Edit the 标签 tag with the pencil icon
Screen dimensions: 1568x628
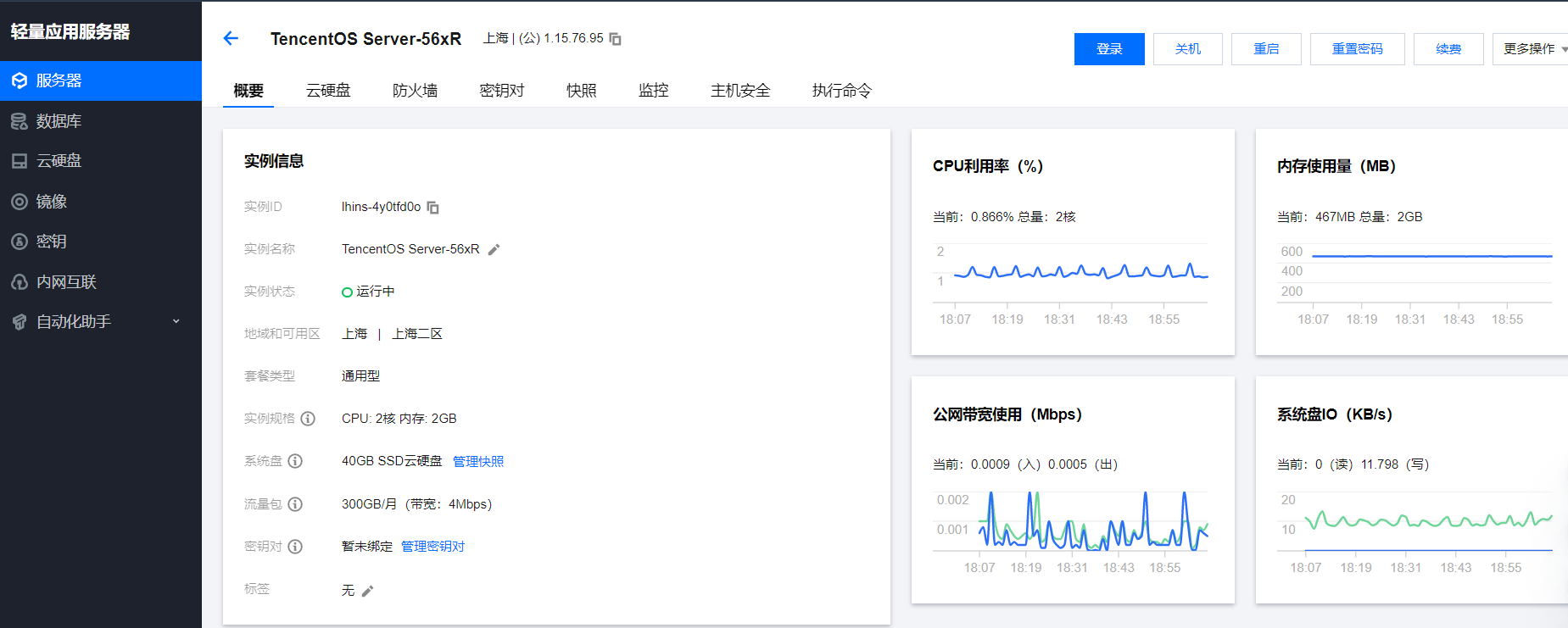click(367, 591)
